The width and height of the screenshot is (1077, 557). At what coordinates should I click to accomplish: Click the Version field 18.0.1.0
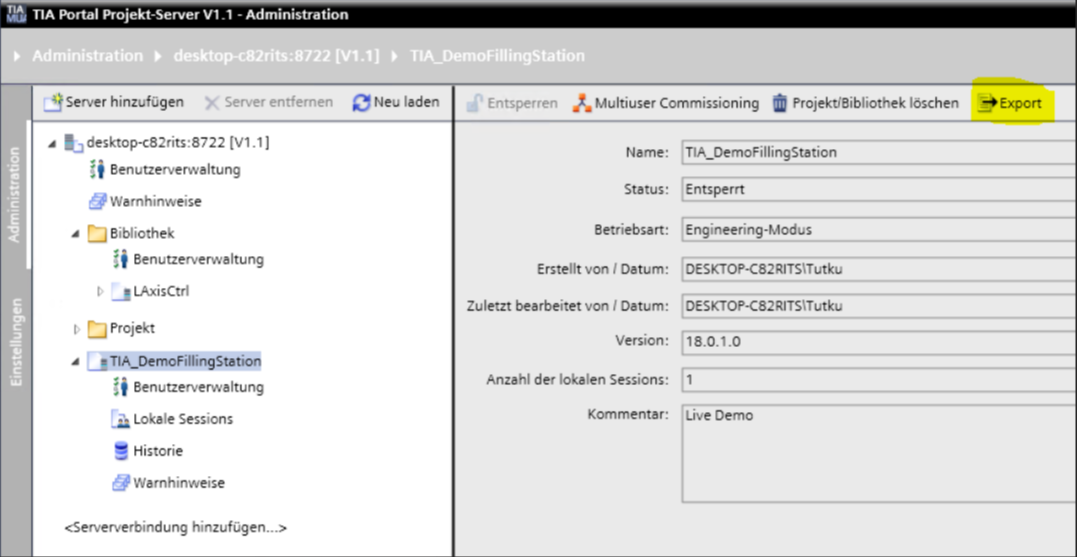coord(878,341)
